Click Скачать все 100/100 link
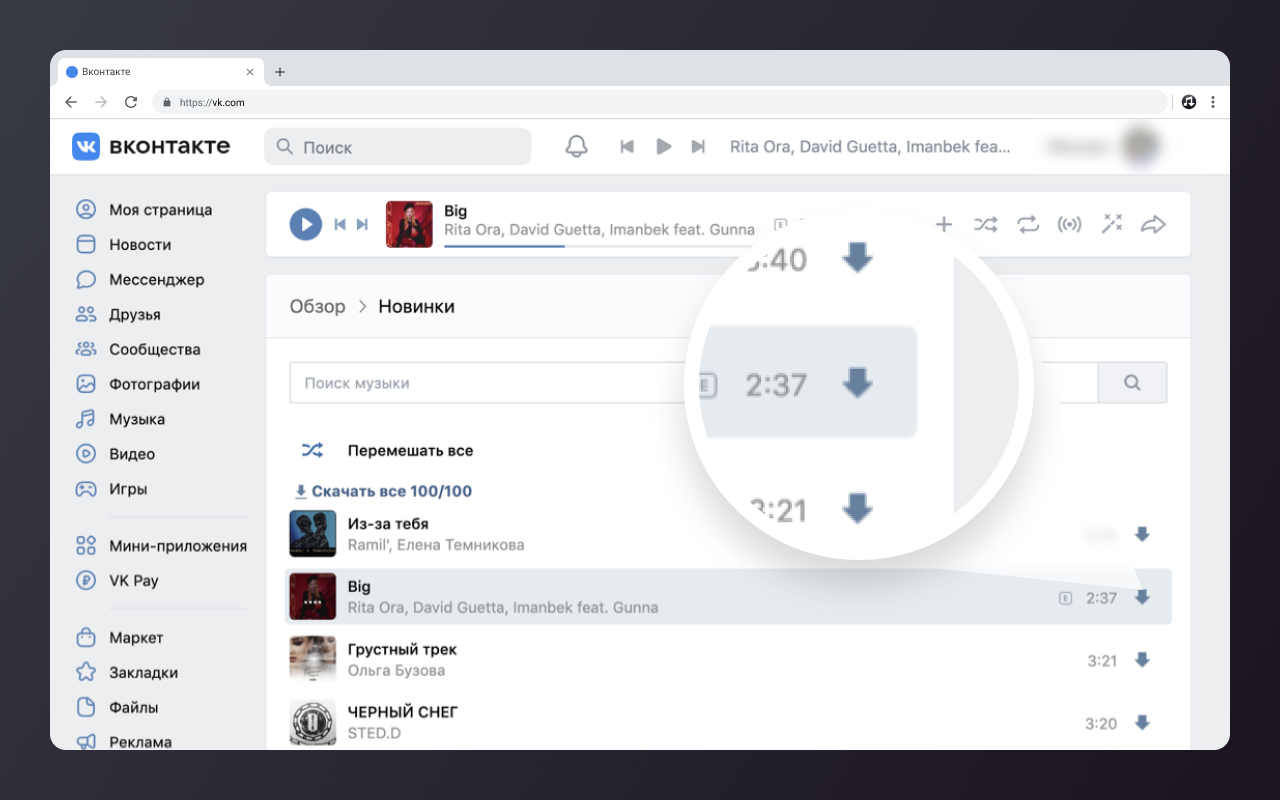Screen dimensions: 1280x800 [383, 491]
